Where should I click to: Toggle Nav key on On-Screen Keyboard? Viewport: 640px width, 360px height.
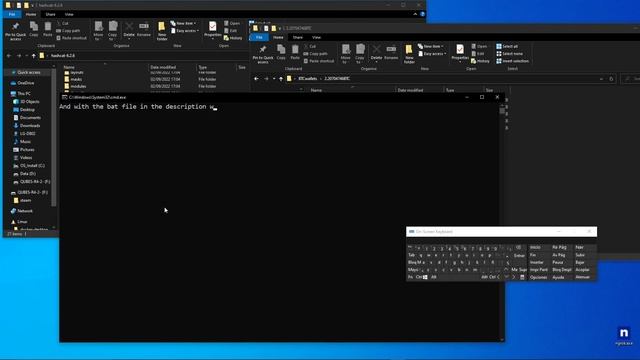pos(580,247)
